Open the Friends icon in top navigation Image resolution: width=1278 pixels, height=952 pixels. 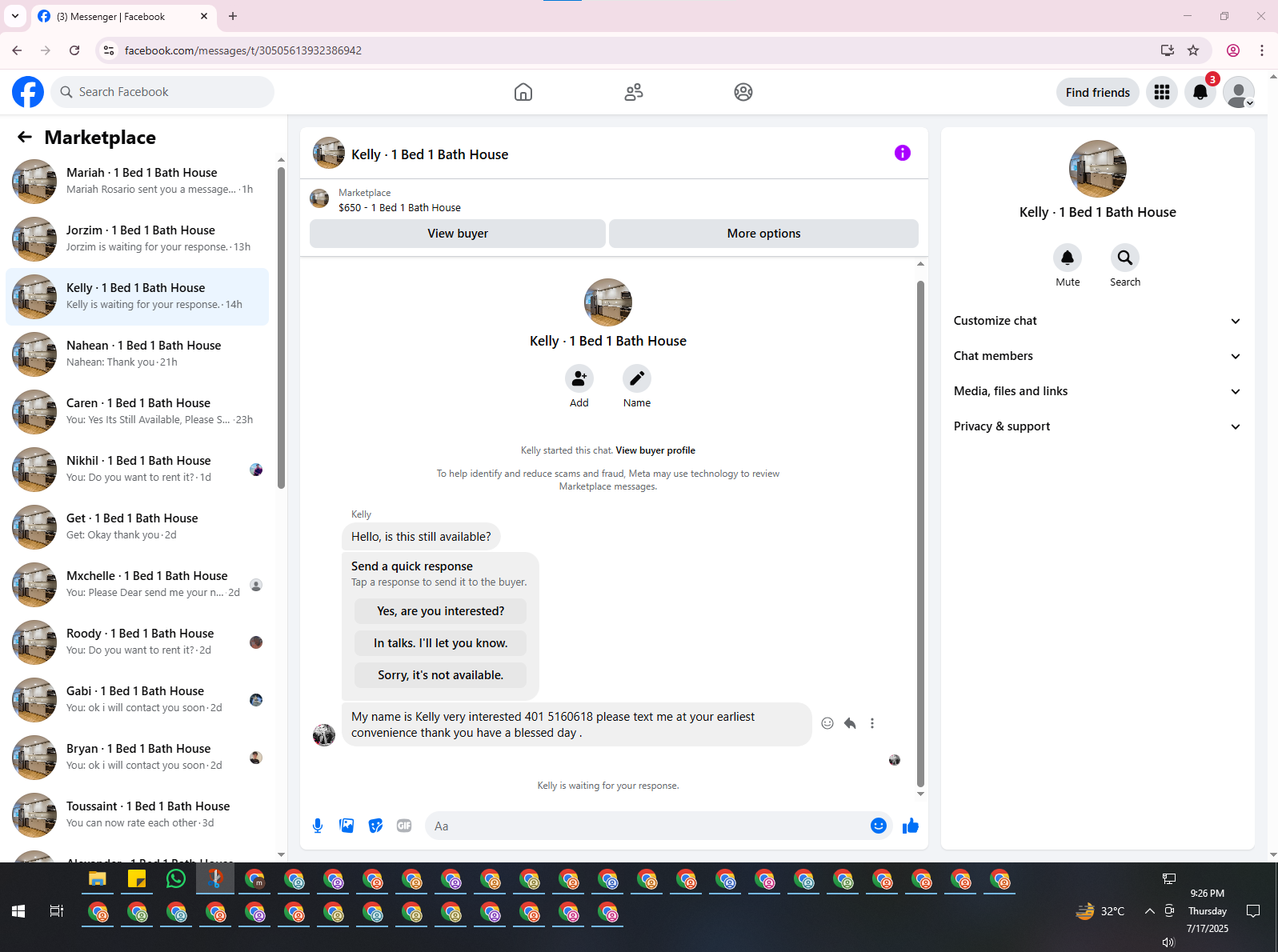[634, 92]
